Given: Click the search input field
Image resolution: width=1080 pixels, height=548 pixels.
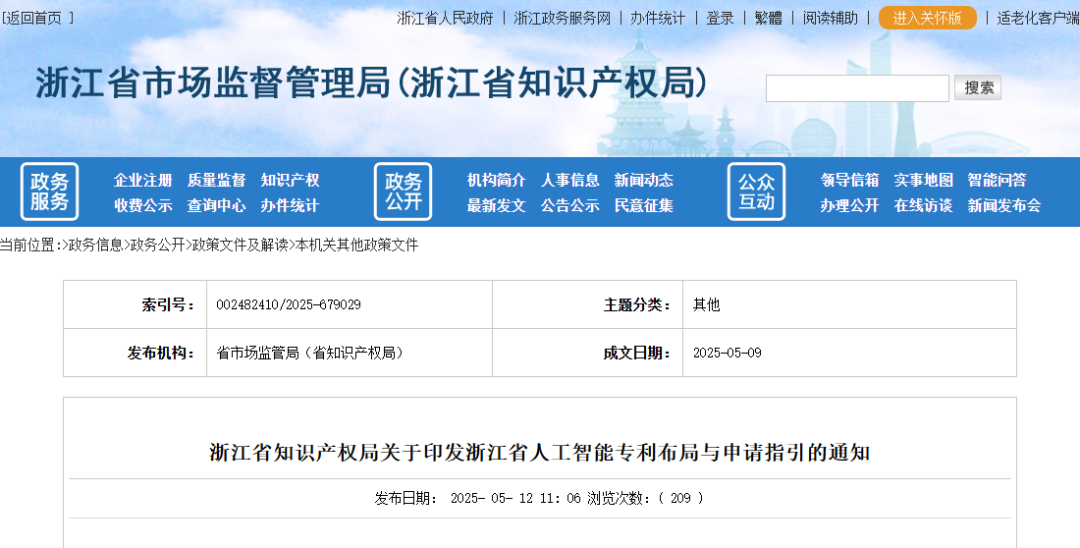Looking at the screenshot, I should tap(857, 88).
